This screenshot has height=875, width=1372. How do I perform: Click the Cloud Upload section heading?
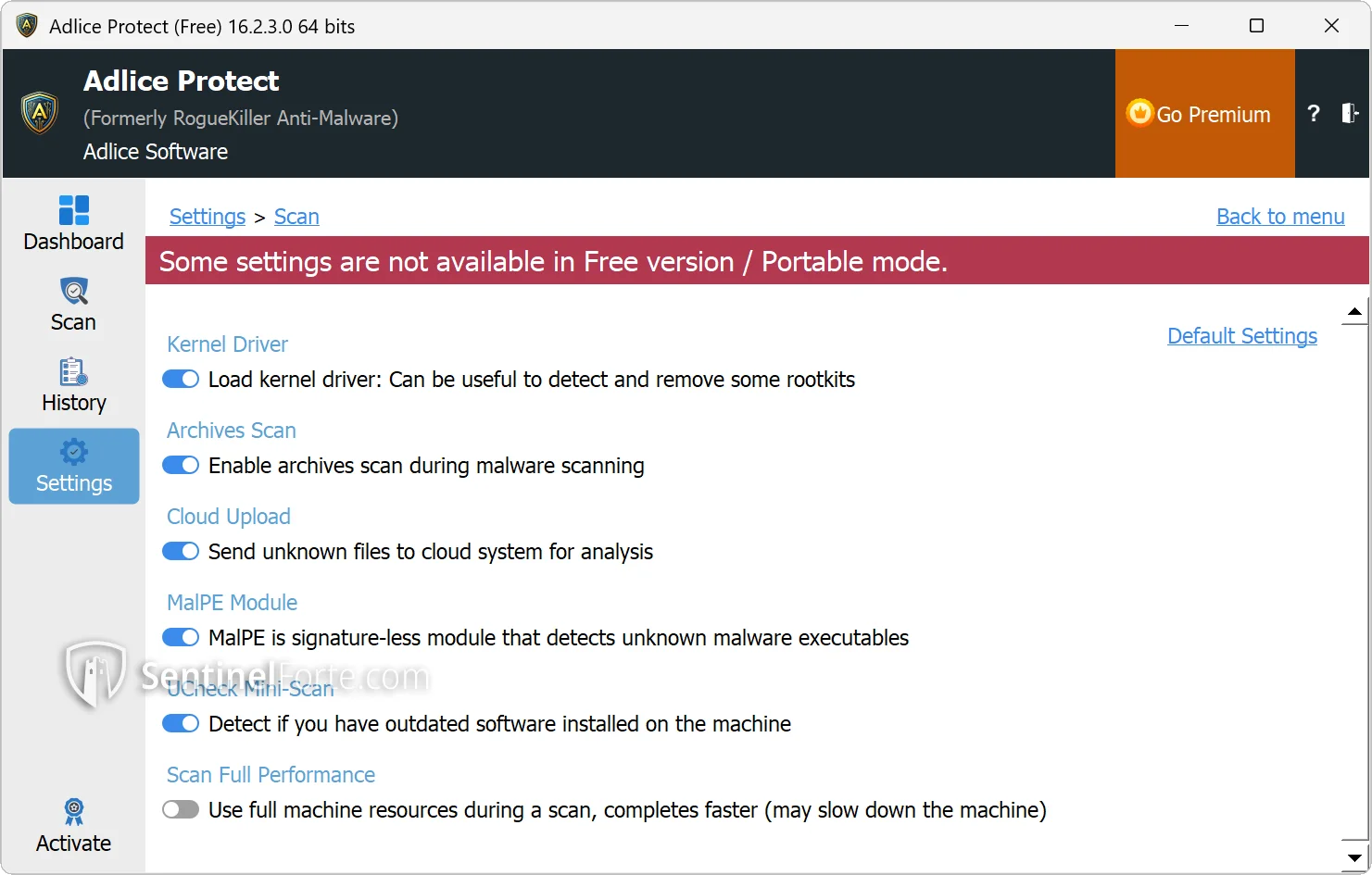coord(229,517)
